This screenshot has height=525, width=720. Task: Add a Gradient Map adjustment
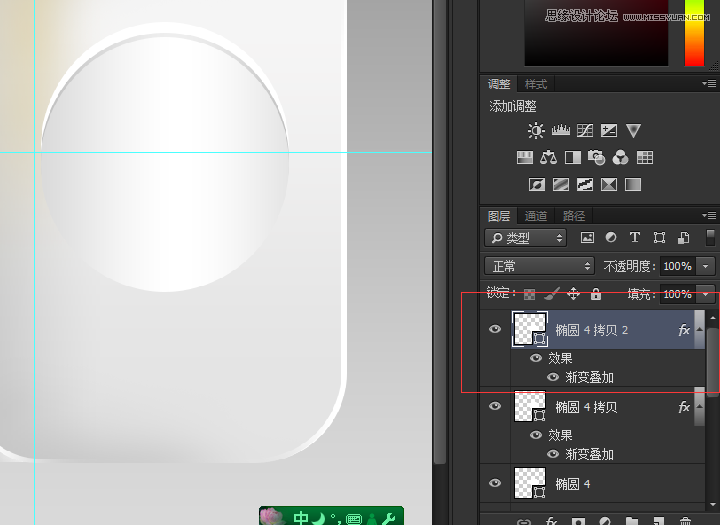[633, 185]
